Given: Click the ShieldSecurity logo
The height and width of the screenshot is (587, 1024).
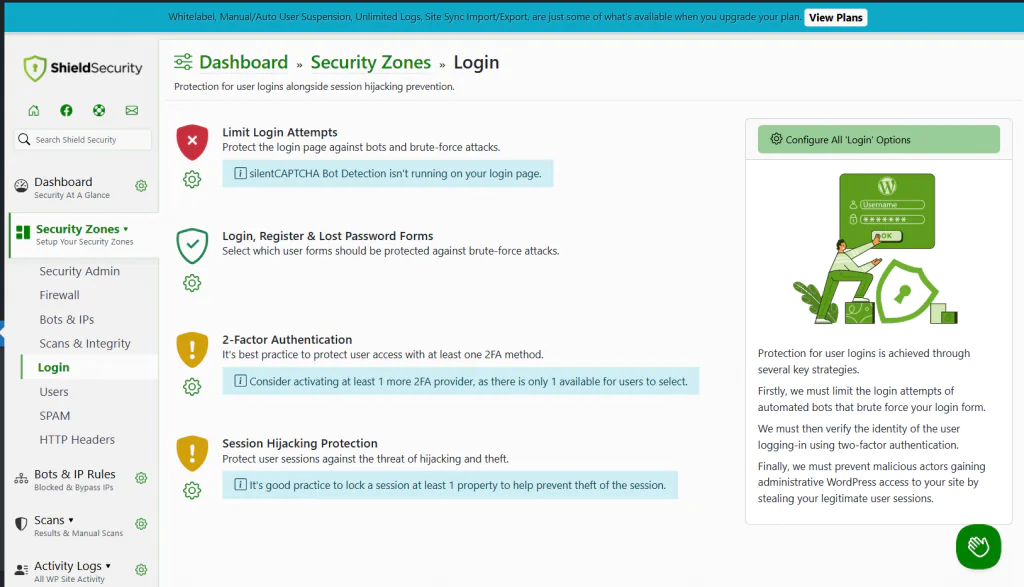Looking at the screenshot, I should pos(82,68).
